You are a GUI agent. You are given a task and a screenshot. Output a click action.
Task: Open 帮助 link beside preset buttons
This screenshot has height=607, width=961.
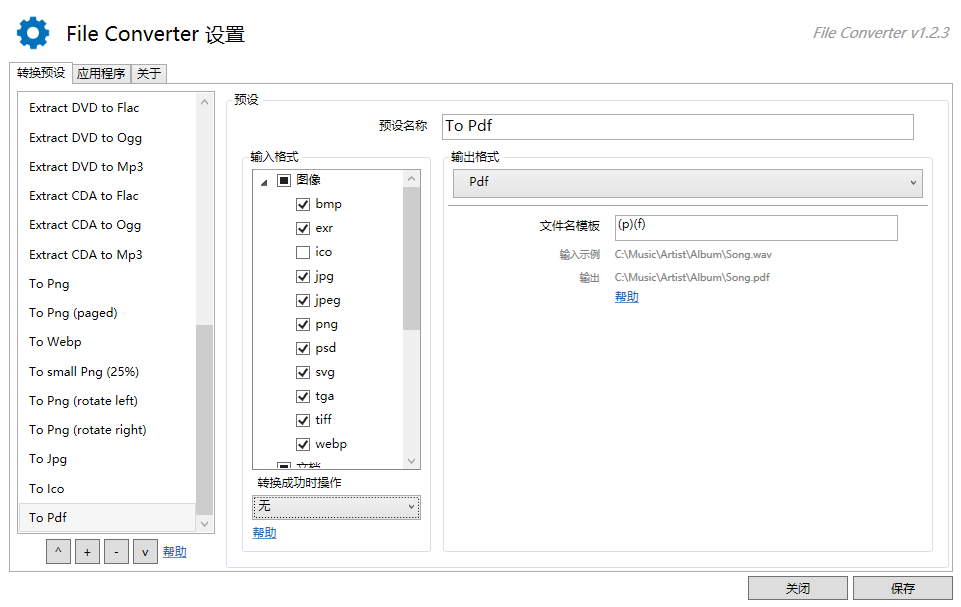[x=175, y=552]
